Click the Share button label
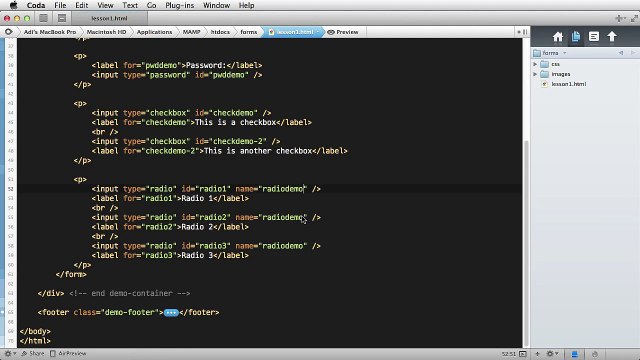 coord(37,353)
